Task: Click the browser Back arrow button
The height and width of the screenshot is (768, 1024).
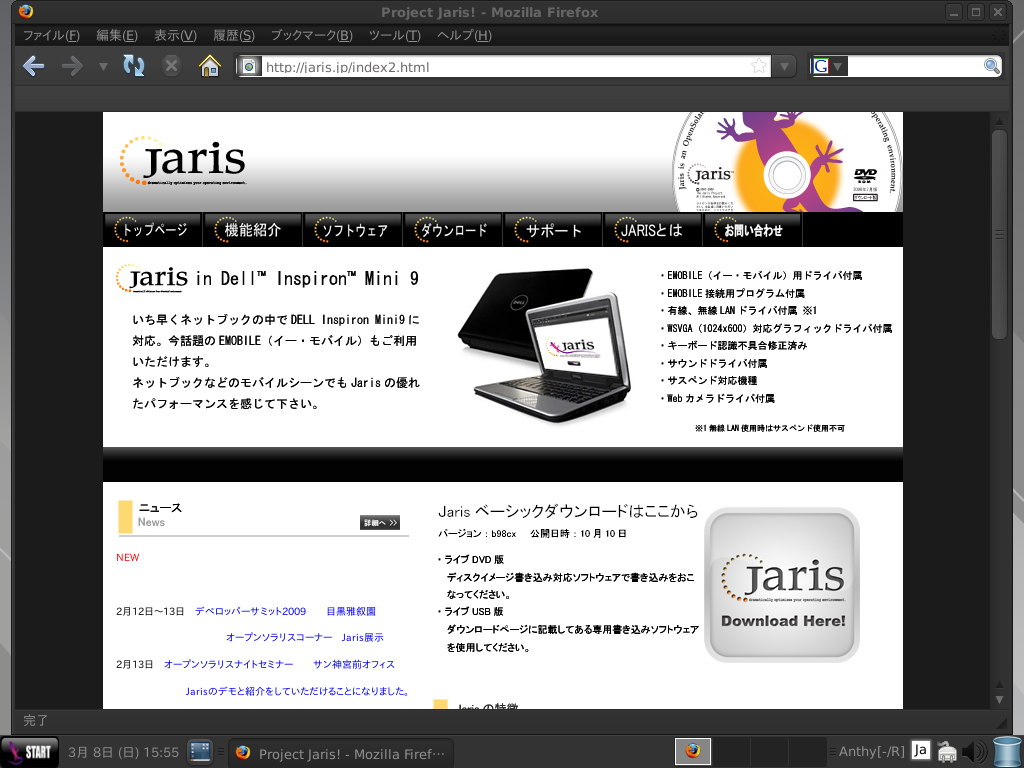Action: click(x=33, y=66)
